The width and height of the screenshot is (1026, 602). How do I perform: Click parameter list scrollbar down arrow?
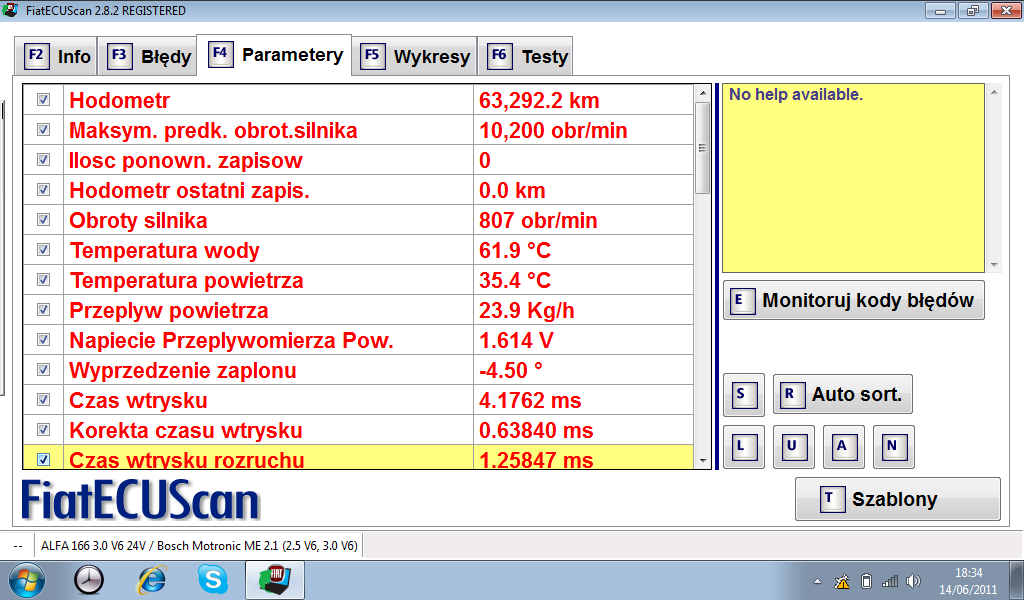pos(703,461)
